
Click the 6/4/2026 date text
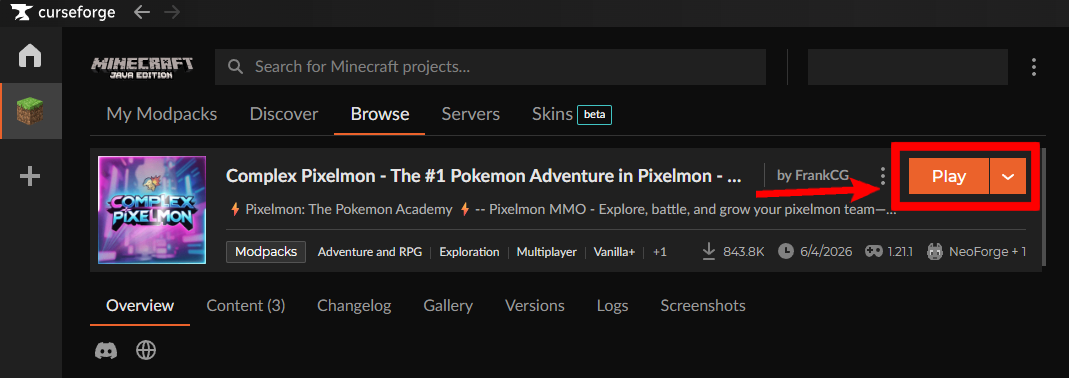pos(826,252)
